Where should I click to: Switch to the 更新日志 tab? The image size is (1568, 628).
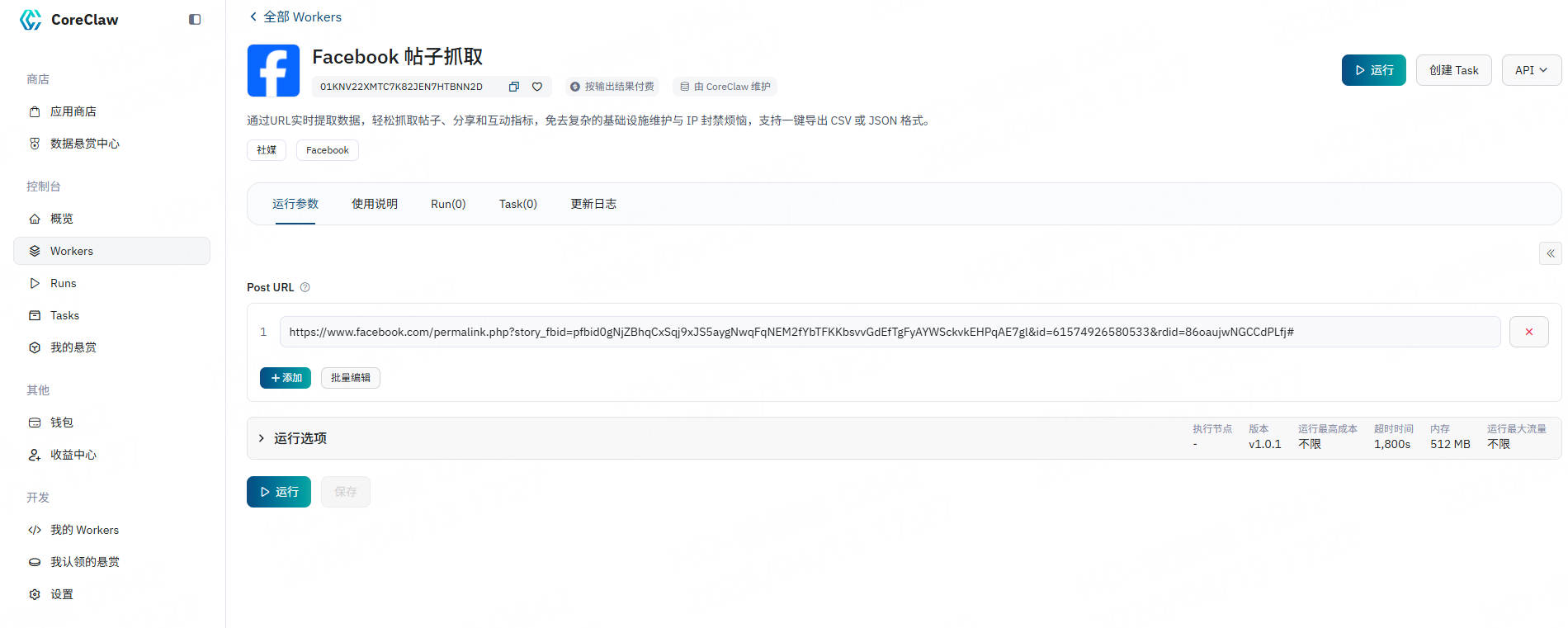click(x=593, y=204)
